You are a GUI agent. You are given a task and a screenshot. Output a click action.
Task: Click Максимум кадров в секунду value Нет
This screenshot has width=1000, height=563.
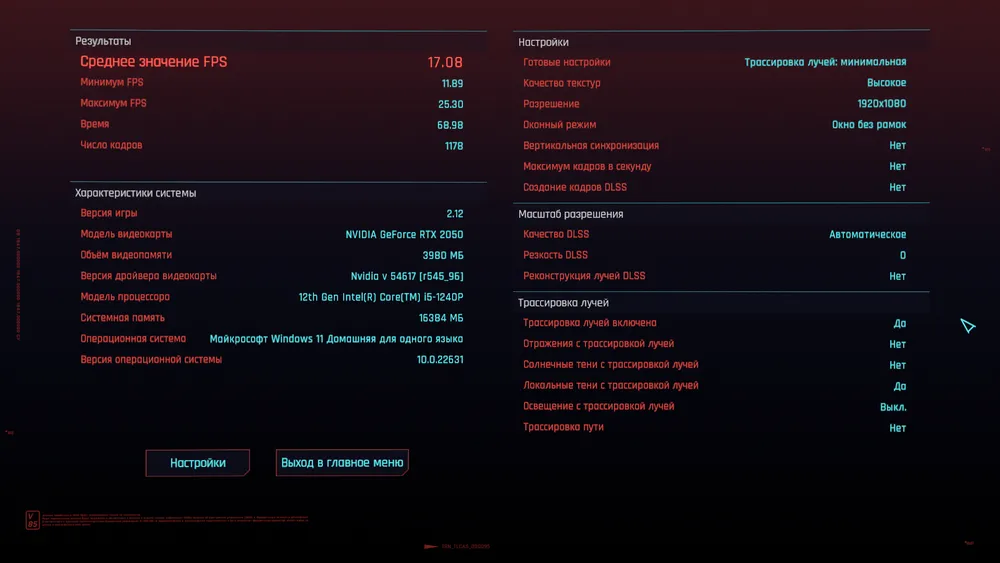click(898, 166)
